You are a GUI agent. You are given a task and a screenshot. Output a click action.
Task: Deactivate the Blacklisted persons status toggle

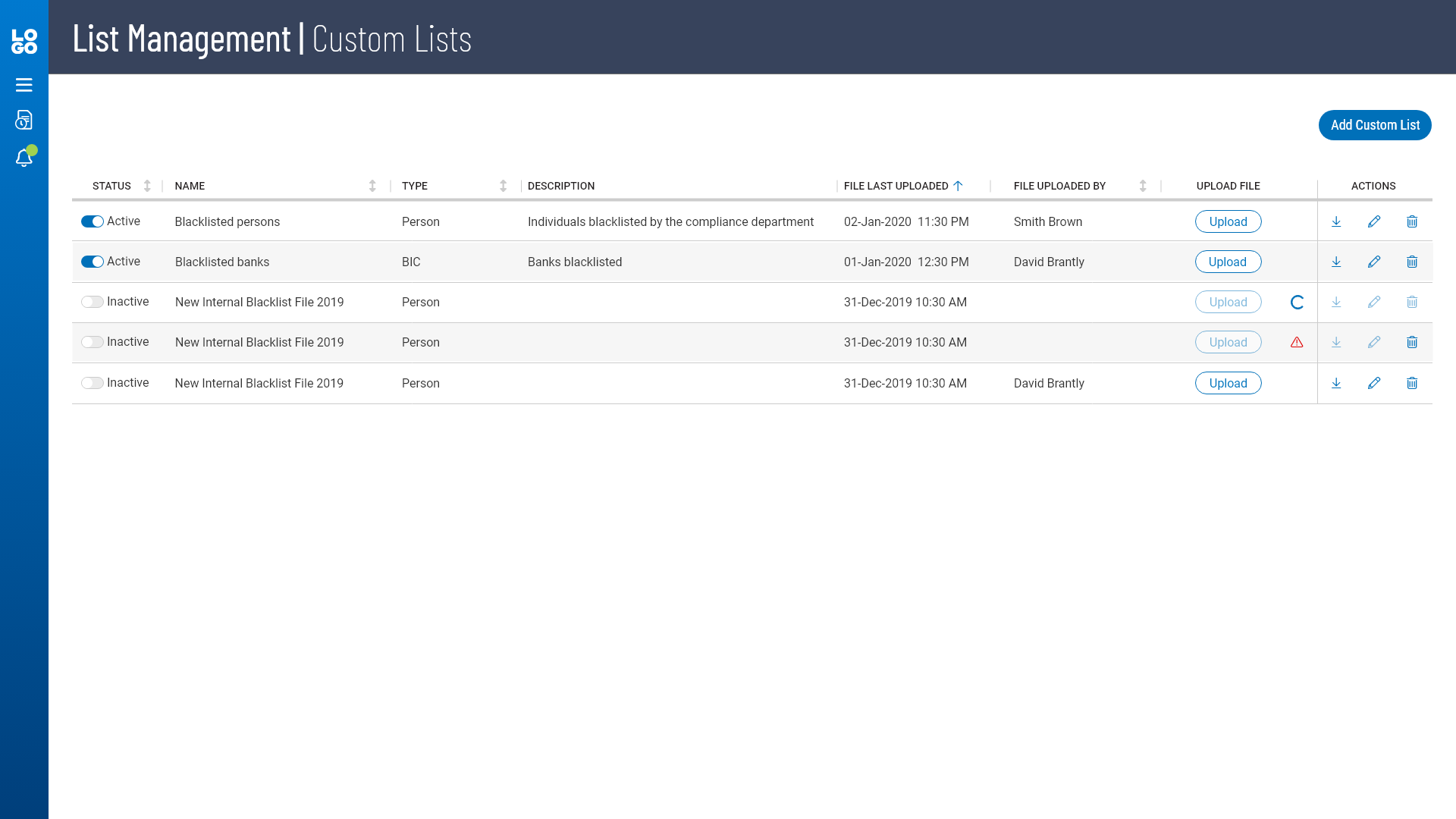(x=93, y=221)
